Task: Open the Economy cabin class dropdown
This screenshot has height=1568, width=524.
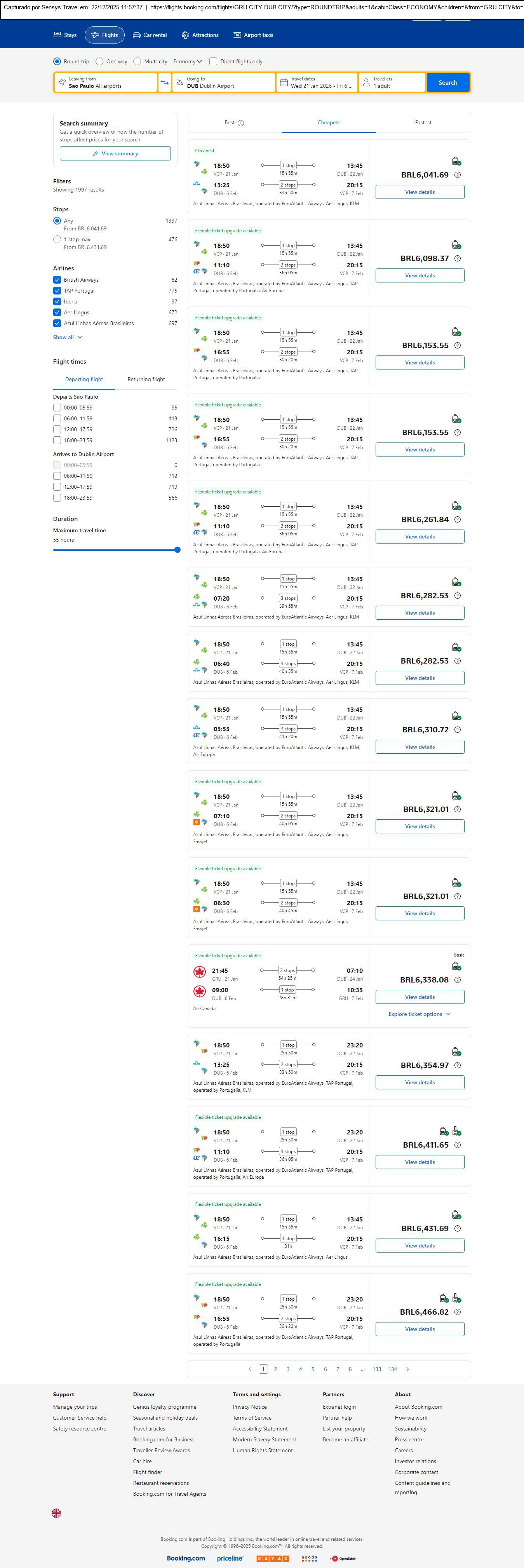Action: (x=188, y=61)
